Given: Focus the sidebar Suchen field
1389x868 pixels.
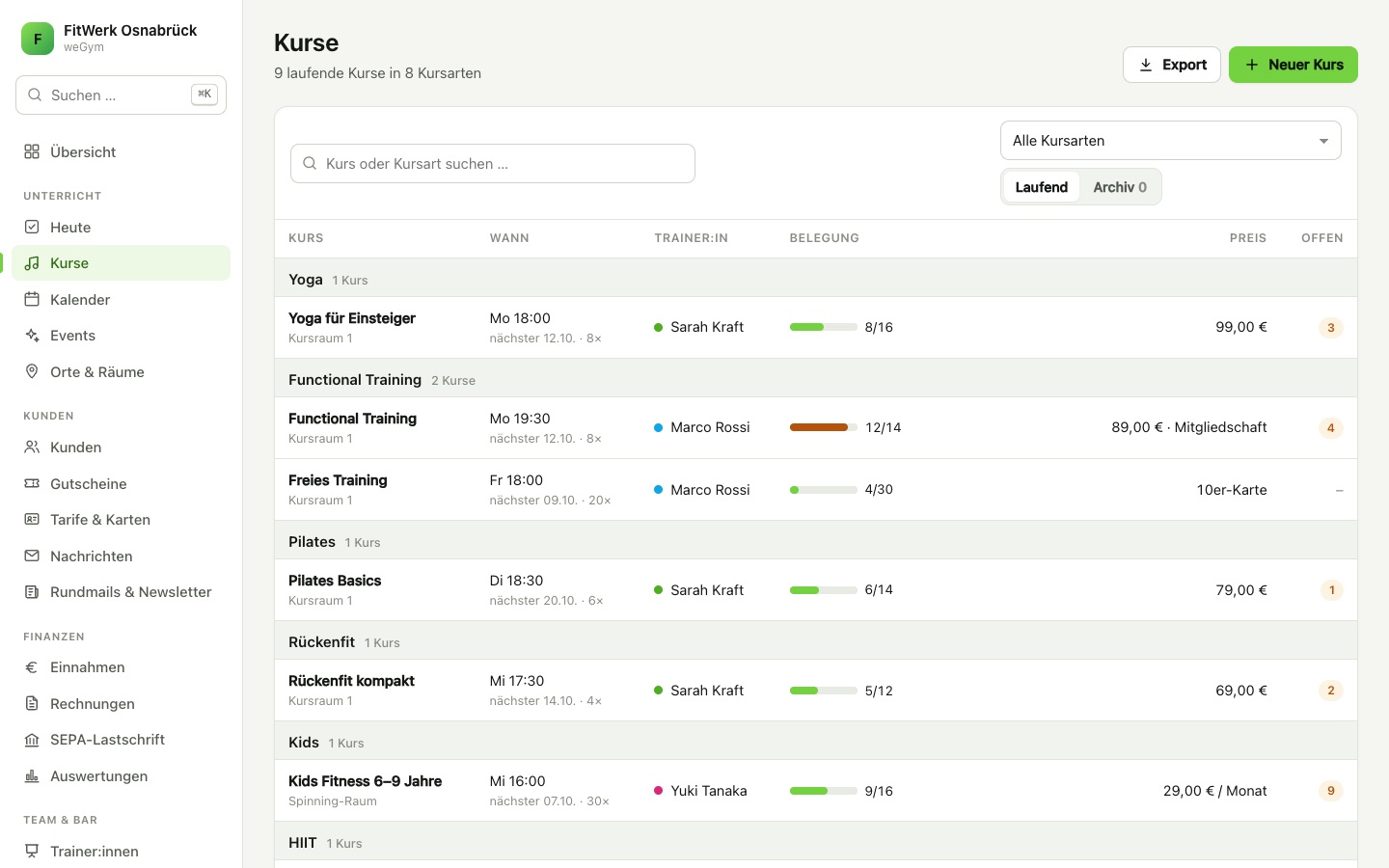Looking at the screenshot, I should 122,95.
